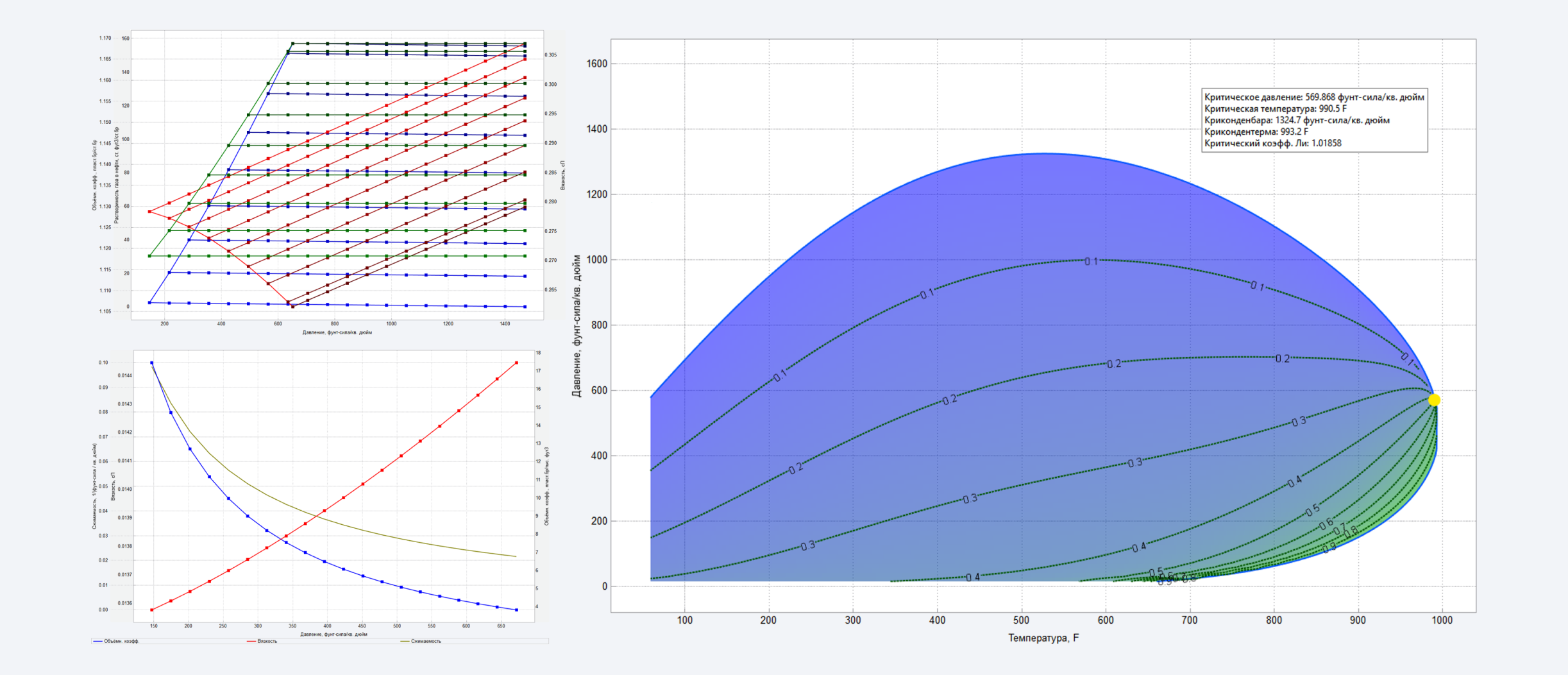Click the 1.105 tick on the top-left chart
The width and height of the screenshot is (1568, 675).
point(105,312)
